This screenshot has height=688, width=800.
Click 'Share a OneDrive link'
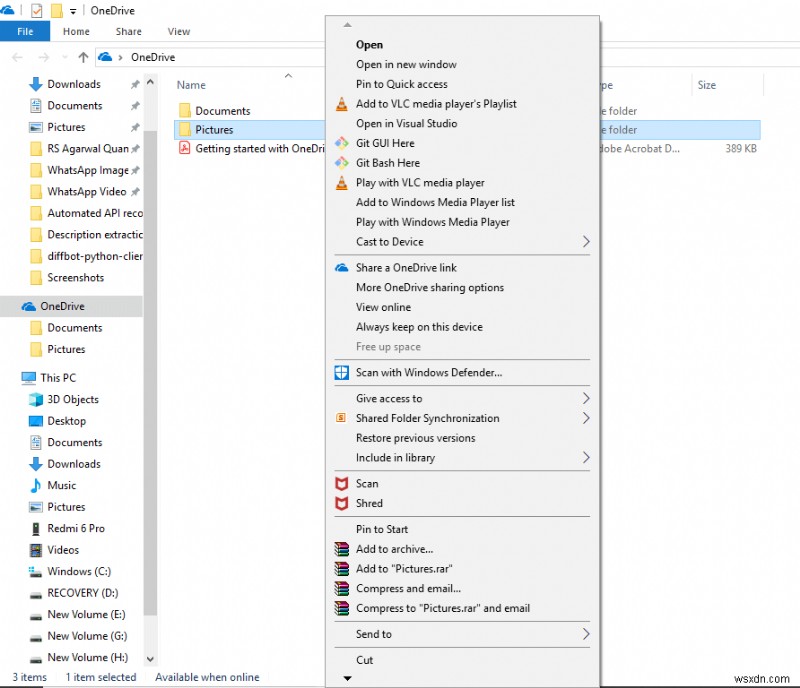point(405,267)
